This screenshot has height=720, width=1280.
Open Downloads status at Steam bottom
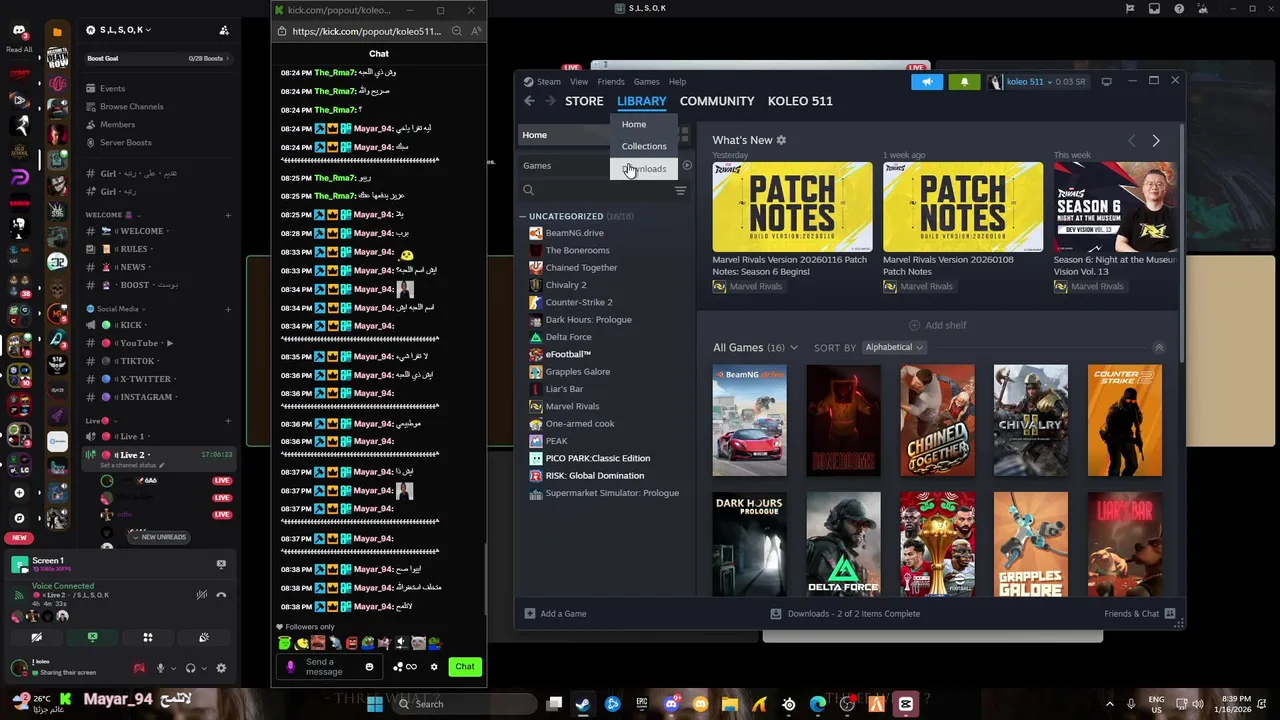(x=845, y=614)
